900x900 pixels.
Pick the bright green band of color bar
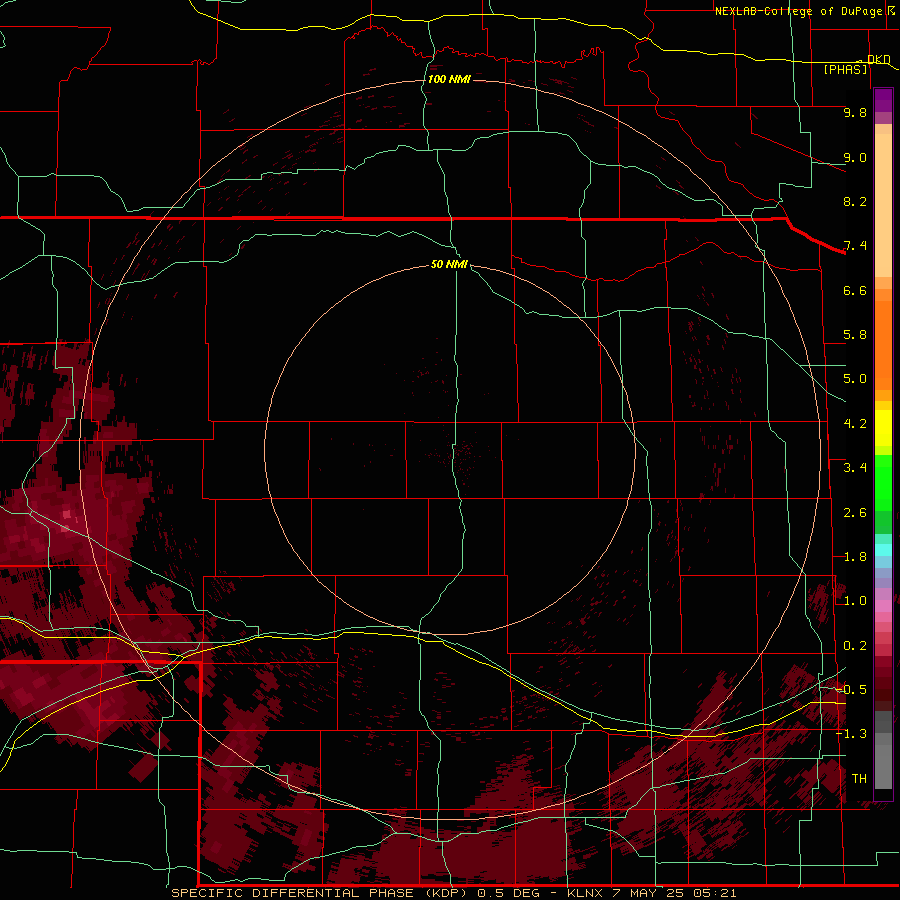coord(883,482)
